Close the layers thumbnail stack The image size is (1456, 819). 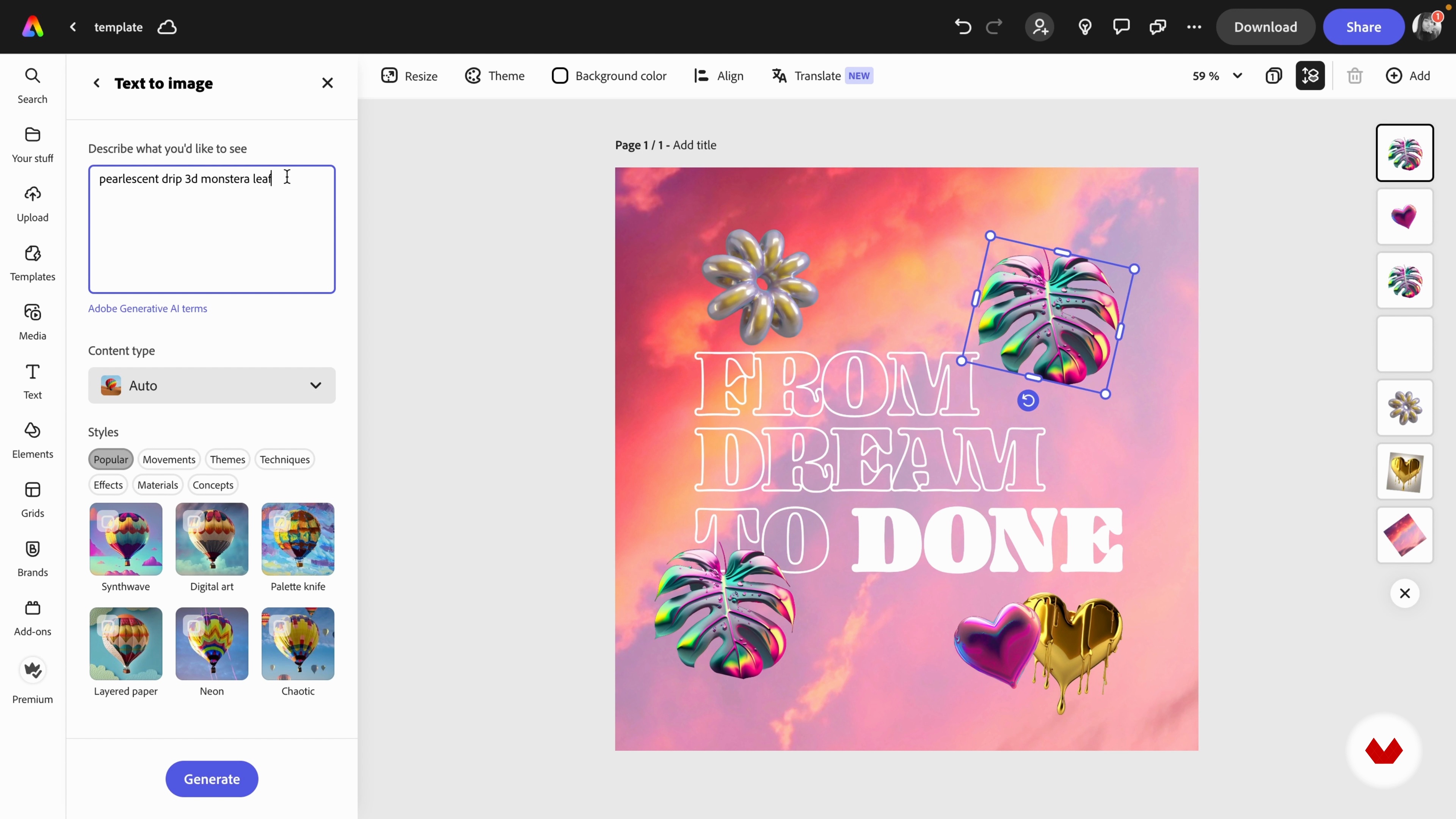click(1405, 593)
